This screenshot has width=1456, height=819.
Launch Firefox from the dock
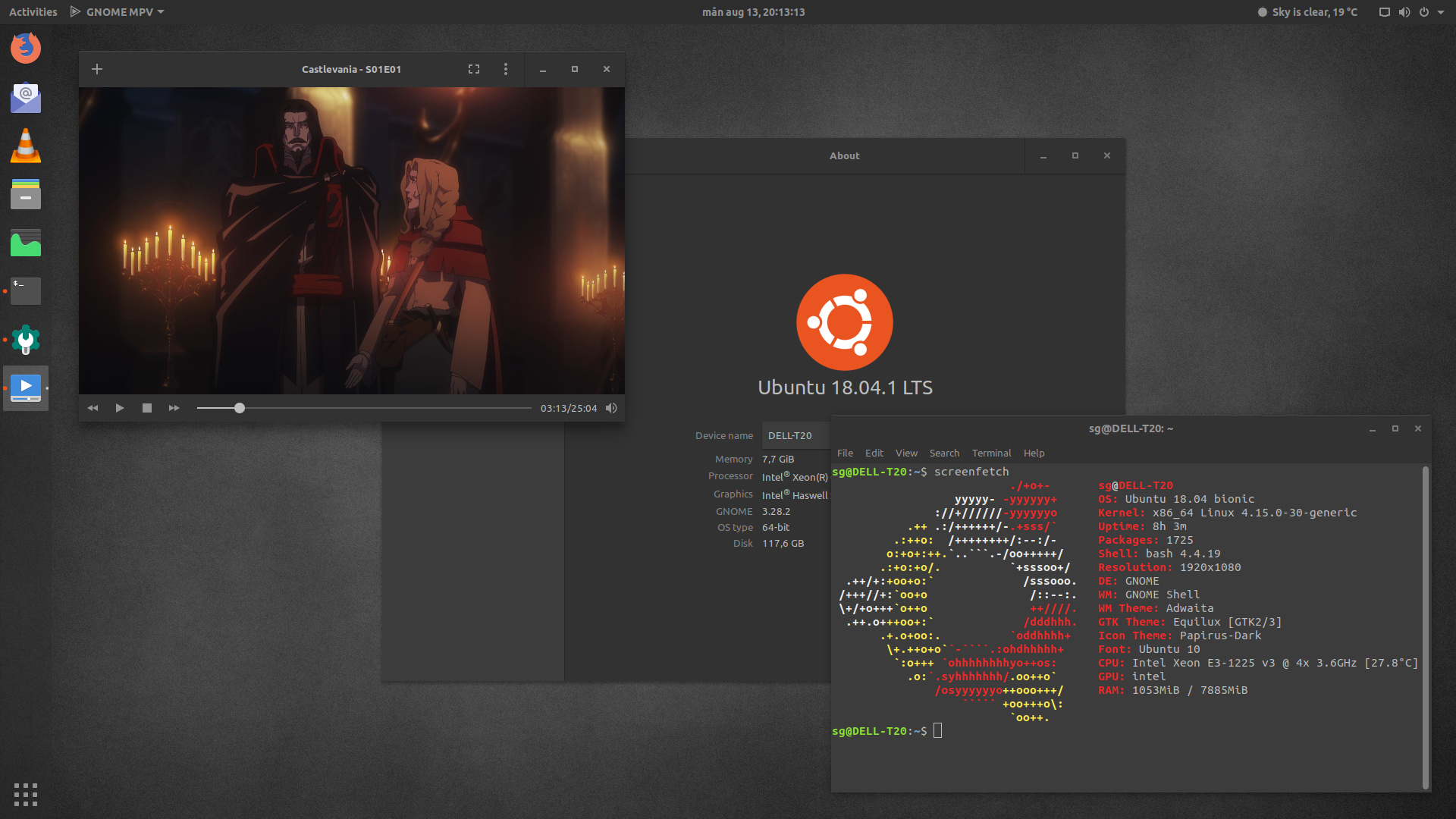tap(26, 48)
